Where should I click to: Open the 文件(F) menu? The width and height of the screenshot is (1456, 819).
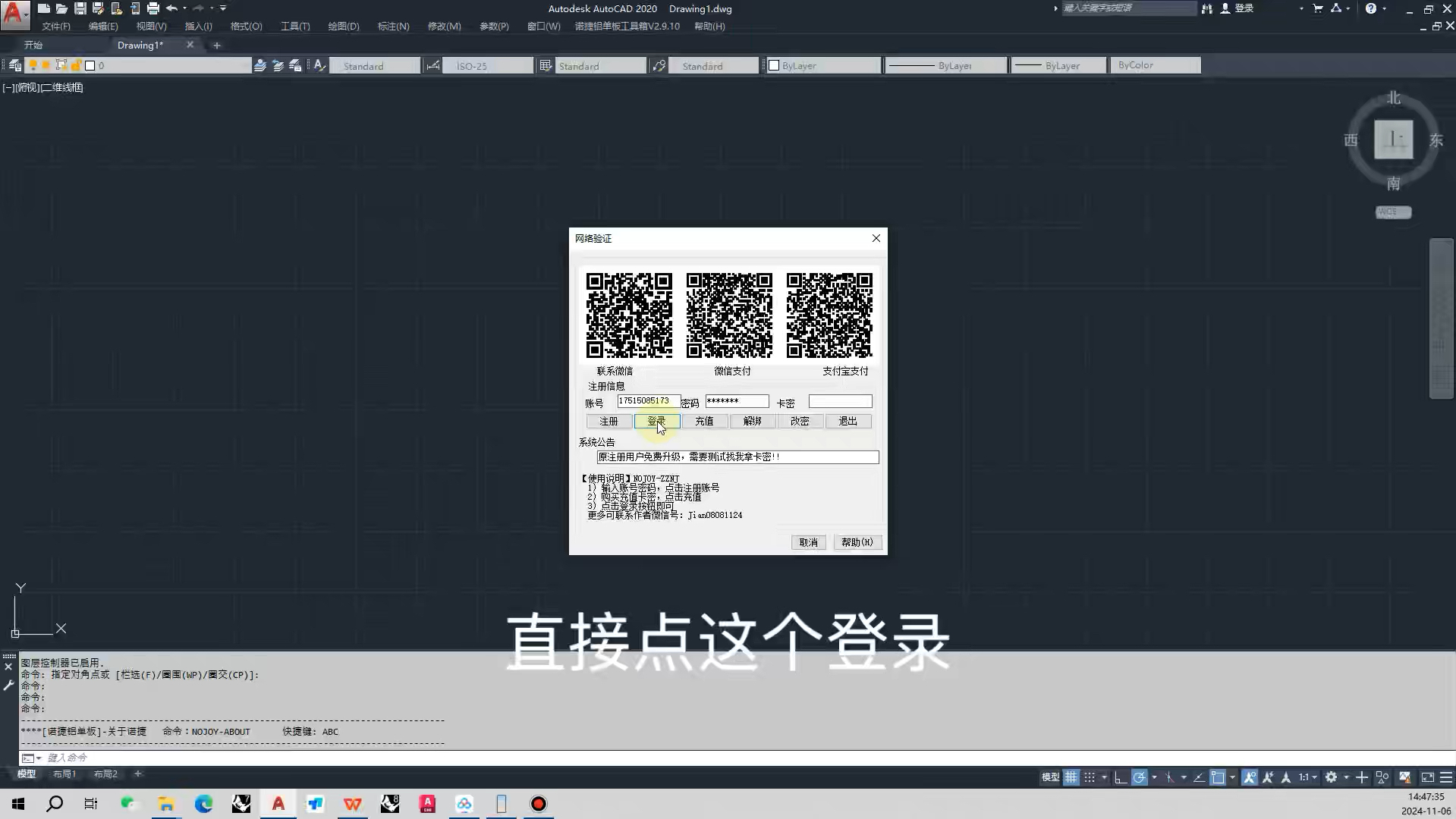pyautogui.click(x=56, y=26)
